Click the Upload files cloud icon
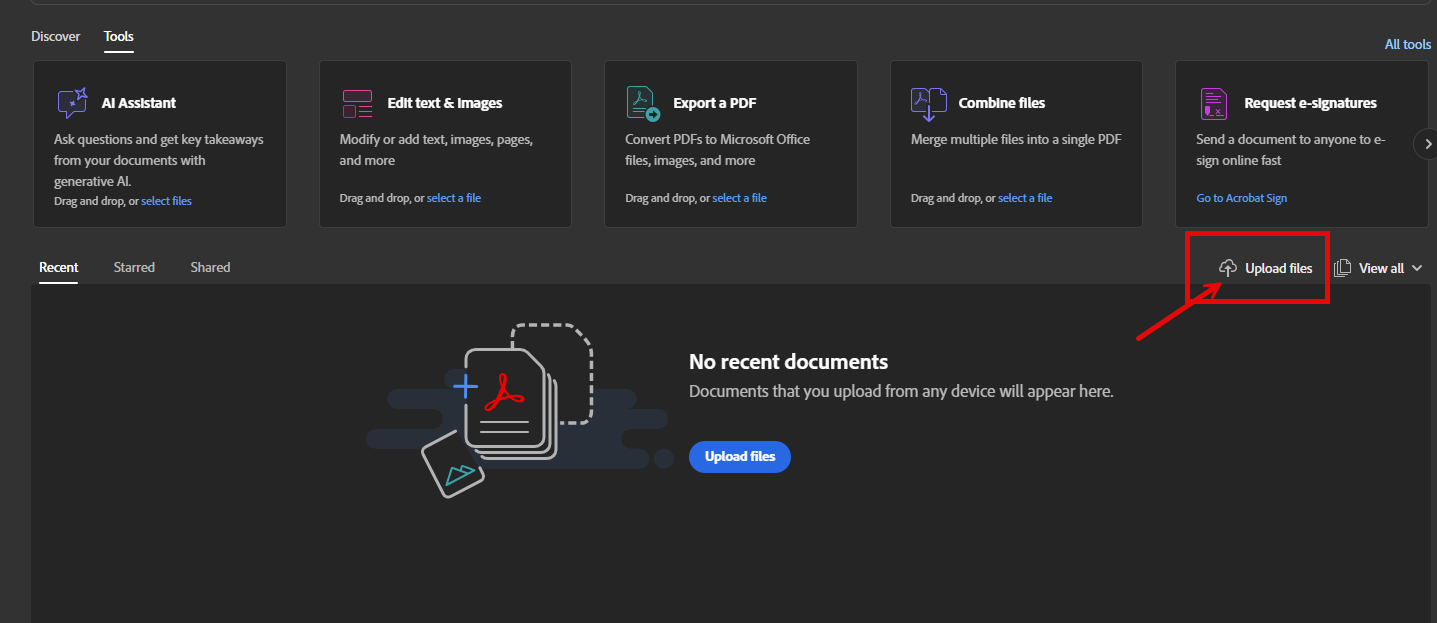The image size is (1437, 623). click(x=1228, y=267)
